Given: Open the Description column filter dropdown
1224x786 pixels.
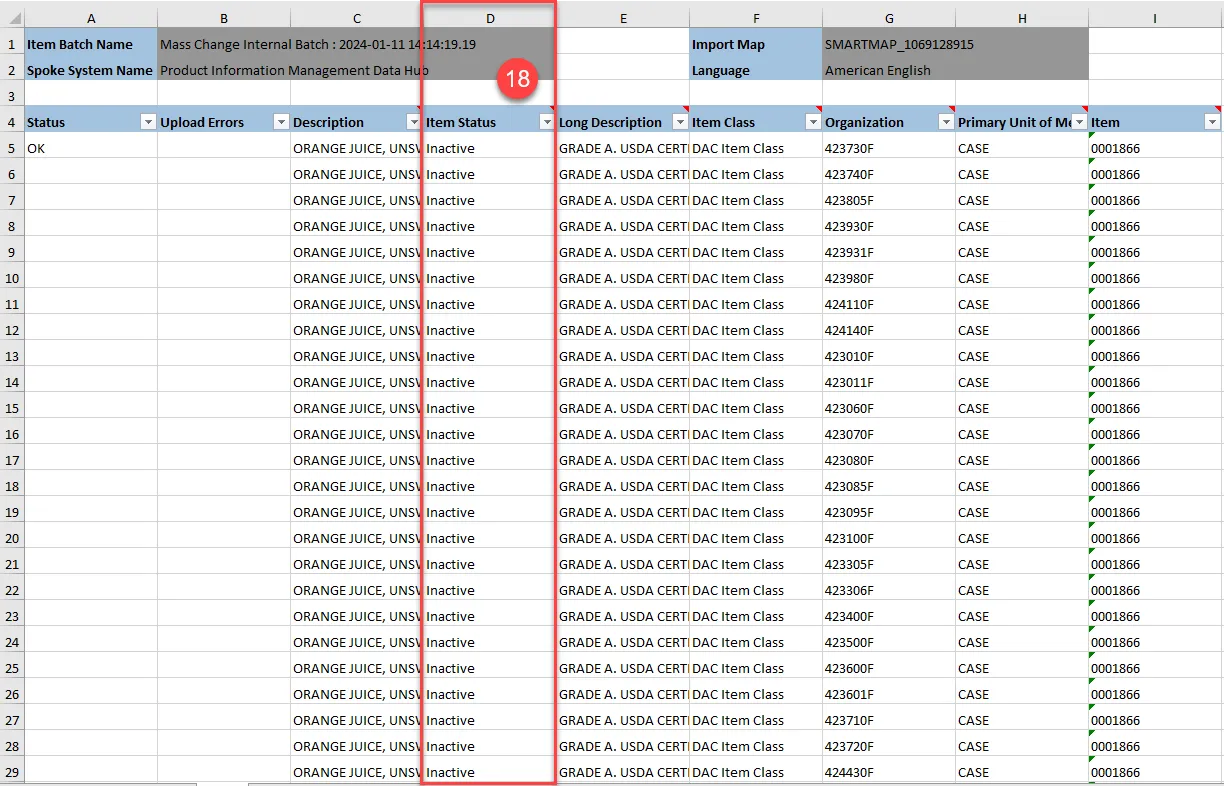Looking at the screenshot, I should 414,122.
